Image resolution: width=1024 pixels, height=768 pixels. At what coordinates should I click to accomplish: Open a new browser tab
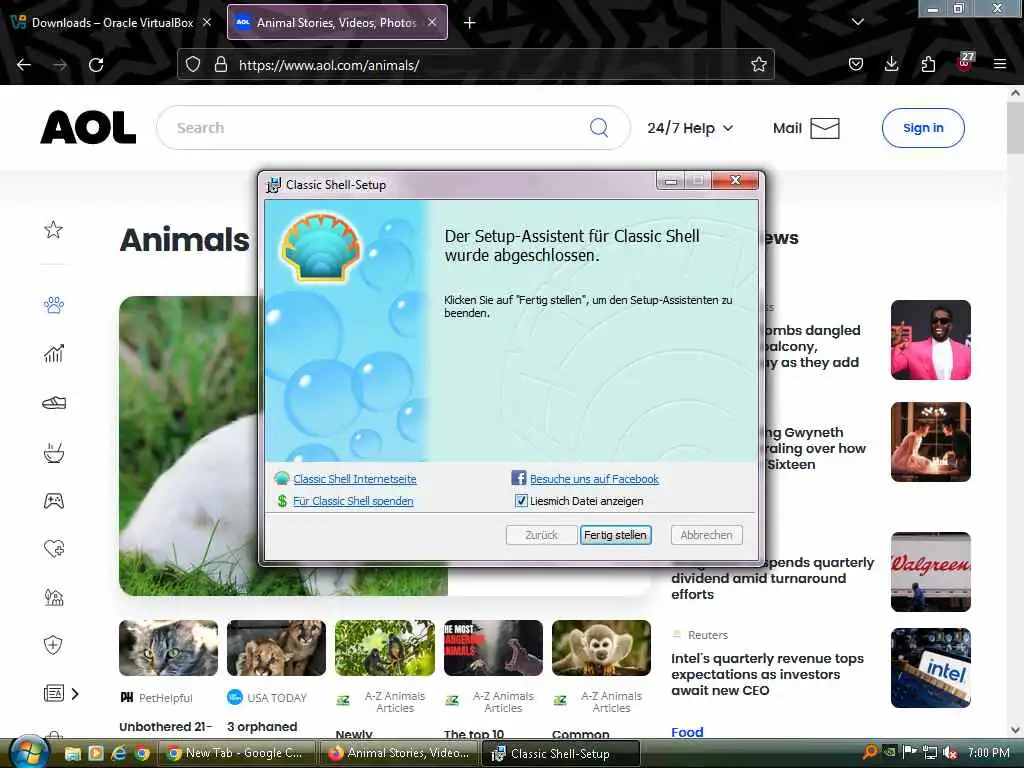[x=470, y=23]
